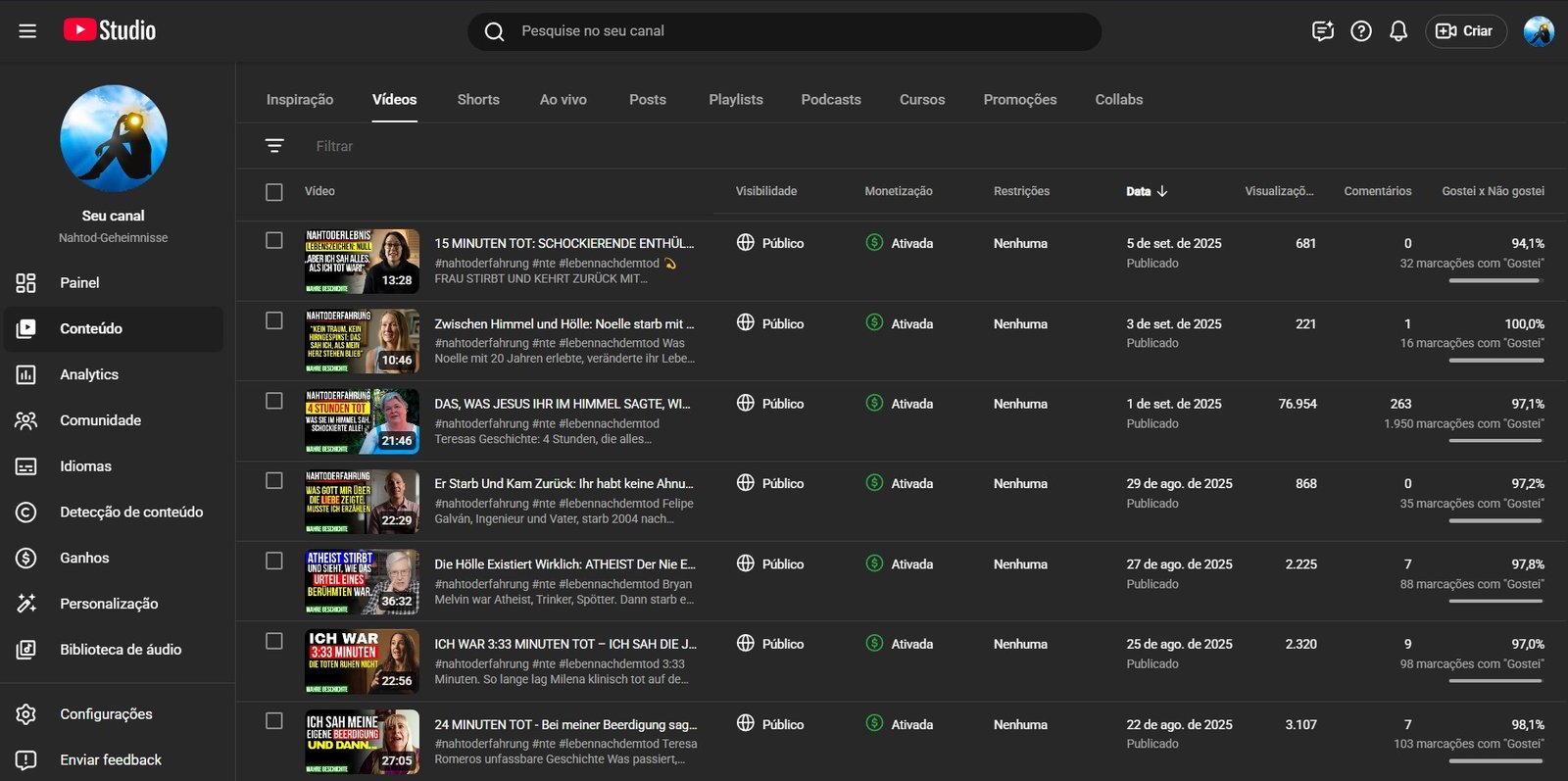Screen dimensions: 1568x781
Task: Toggle the select-all videos checkbox
Action: [x=274, y=192]
